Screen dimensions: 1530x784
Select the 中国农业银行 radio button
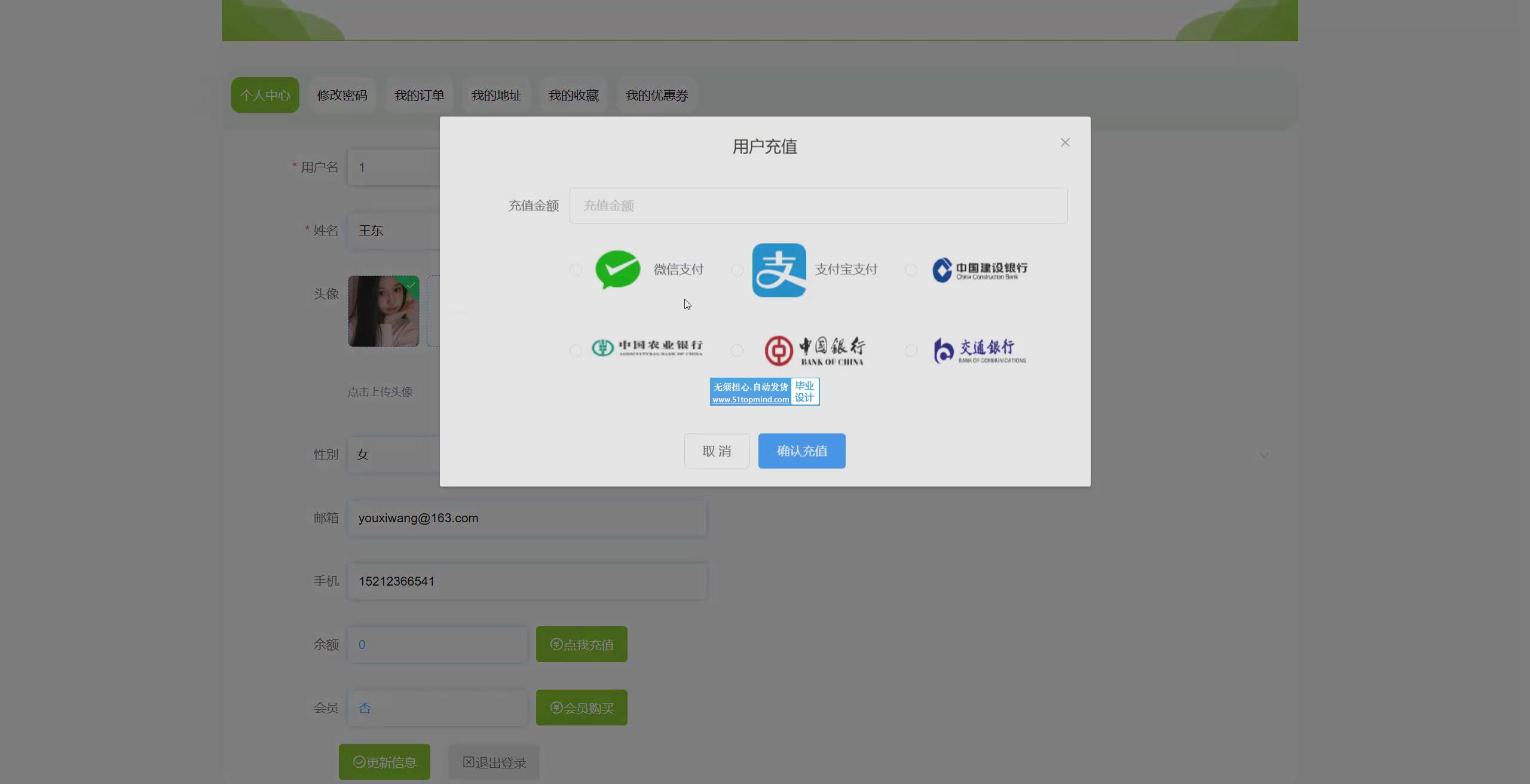[x=576, y=351]
